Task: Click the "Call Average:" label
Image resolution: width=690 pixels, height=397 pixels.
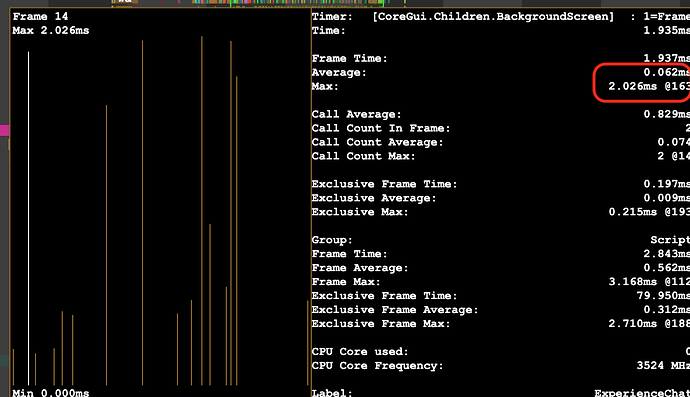Action: (x=356, y=114)
